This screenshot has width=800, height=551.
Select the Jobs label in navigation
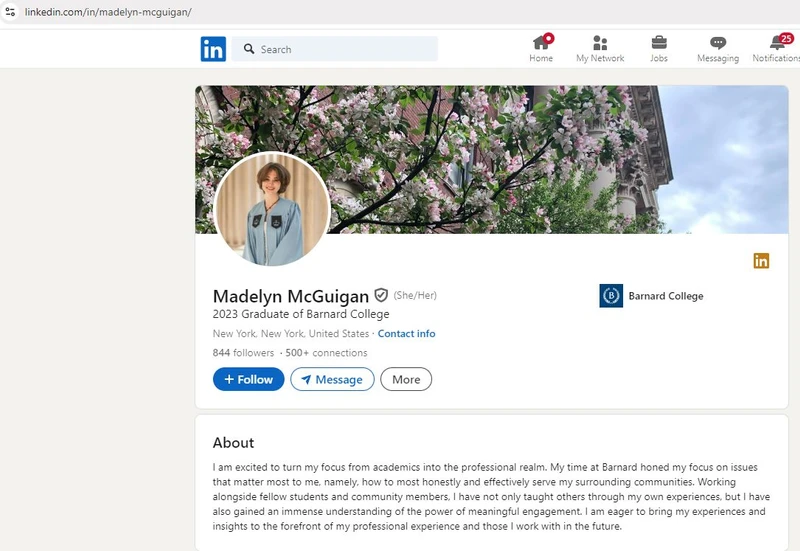pyautogui.click(x=659, y=58)
